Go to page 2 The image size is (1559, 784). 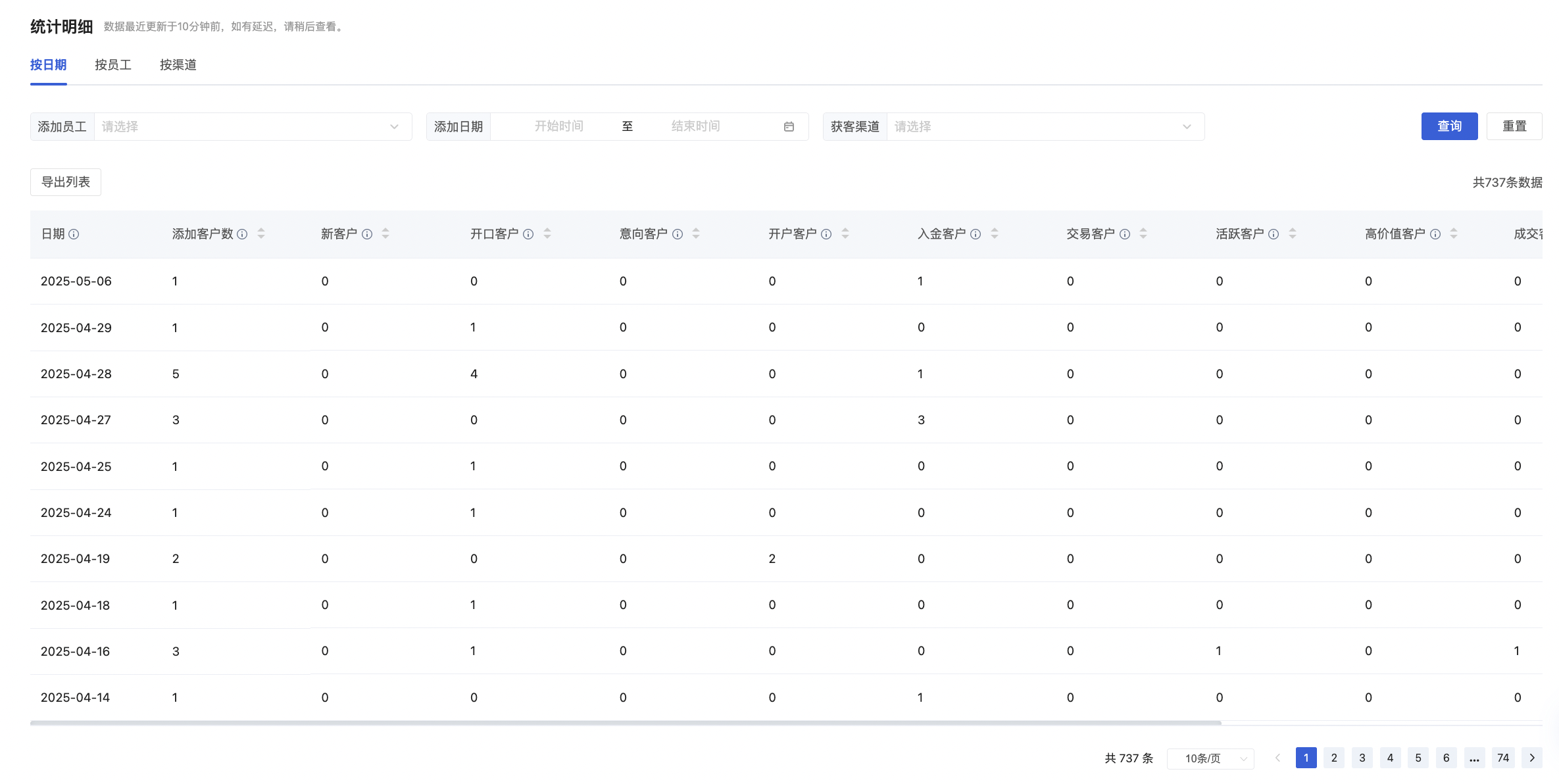point(1334,758)
